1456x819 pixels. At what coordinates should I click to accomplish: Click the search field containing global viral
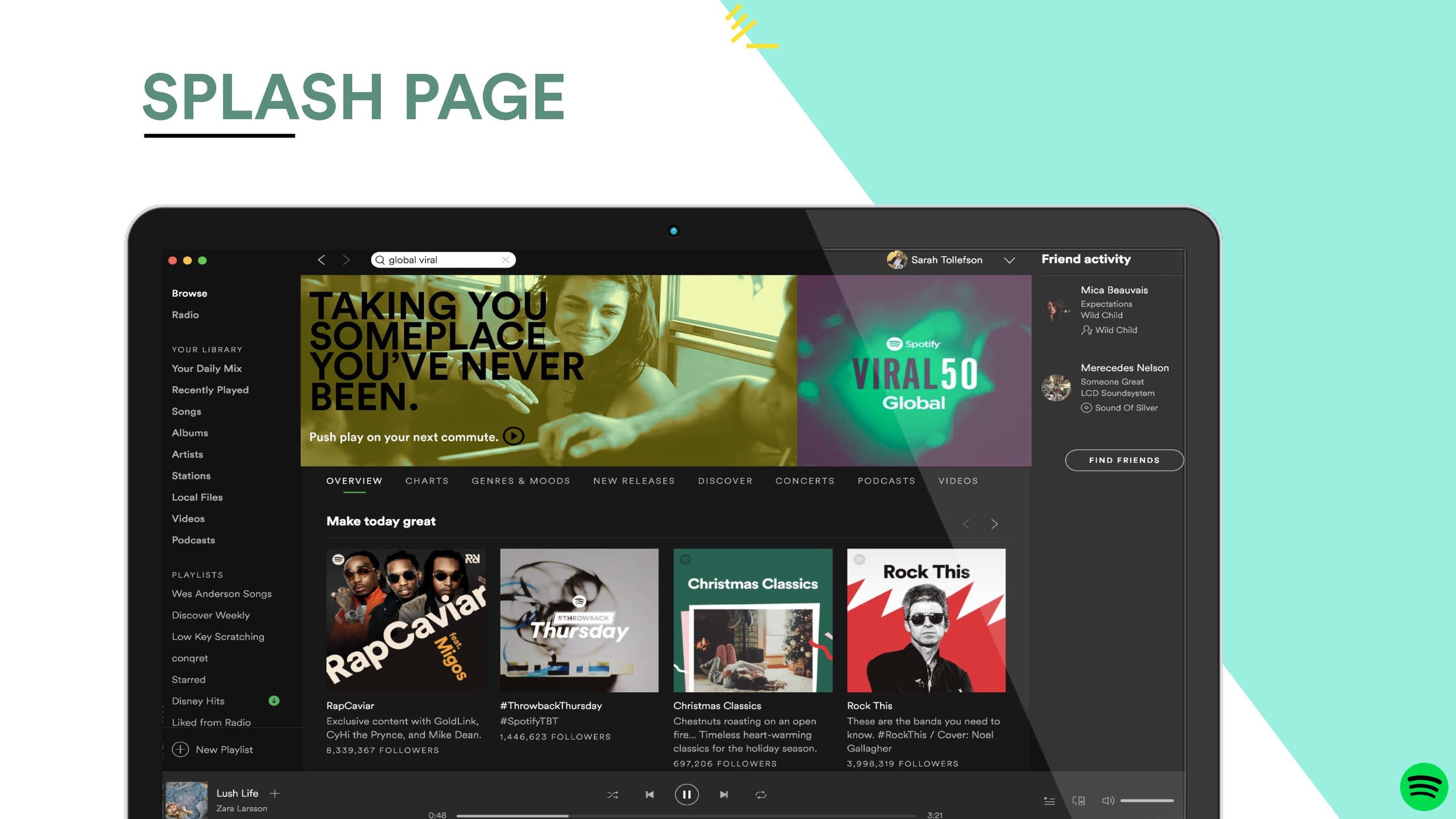point(443,260)
